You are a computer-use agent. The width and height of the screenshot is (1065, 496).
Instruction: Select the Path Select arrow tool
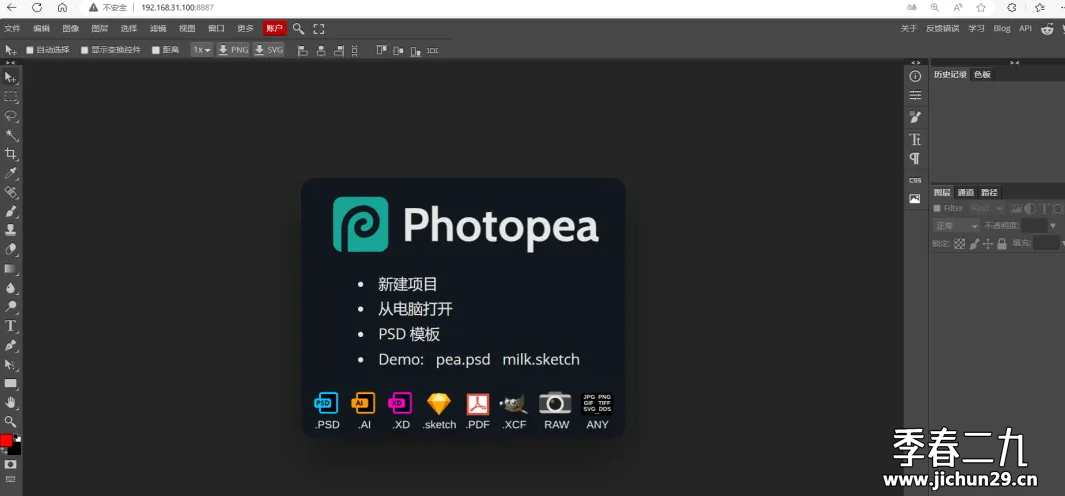(11, 364)
